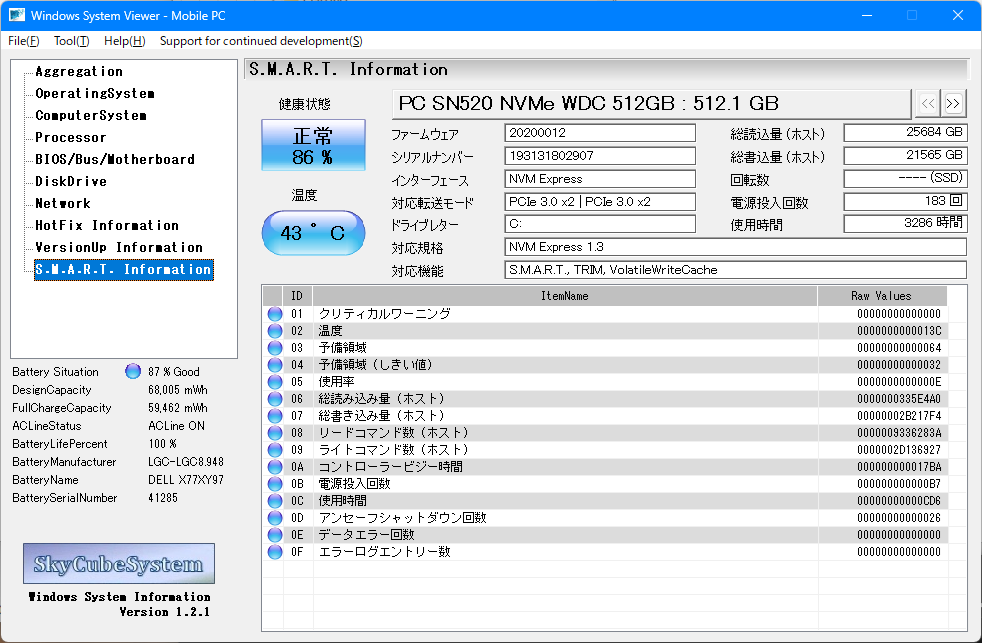Click blue indicator dot next to Battery Situation

[x=131, y=371]
